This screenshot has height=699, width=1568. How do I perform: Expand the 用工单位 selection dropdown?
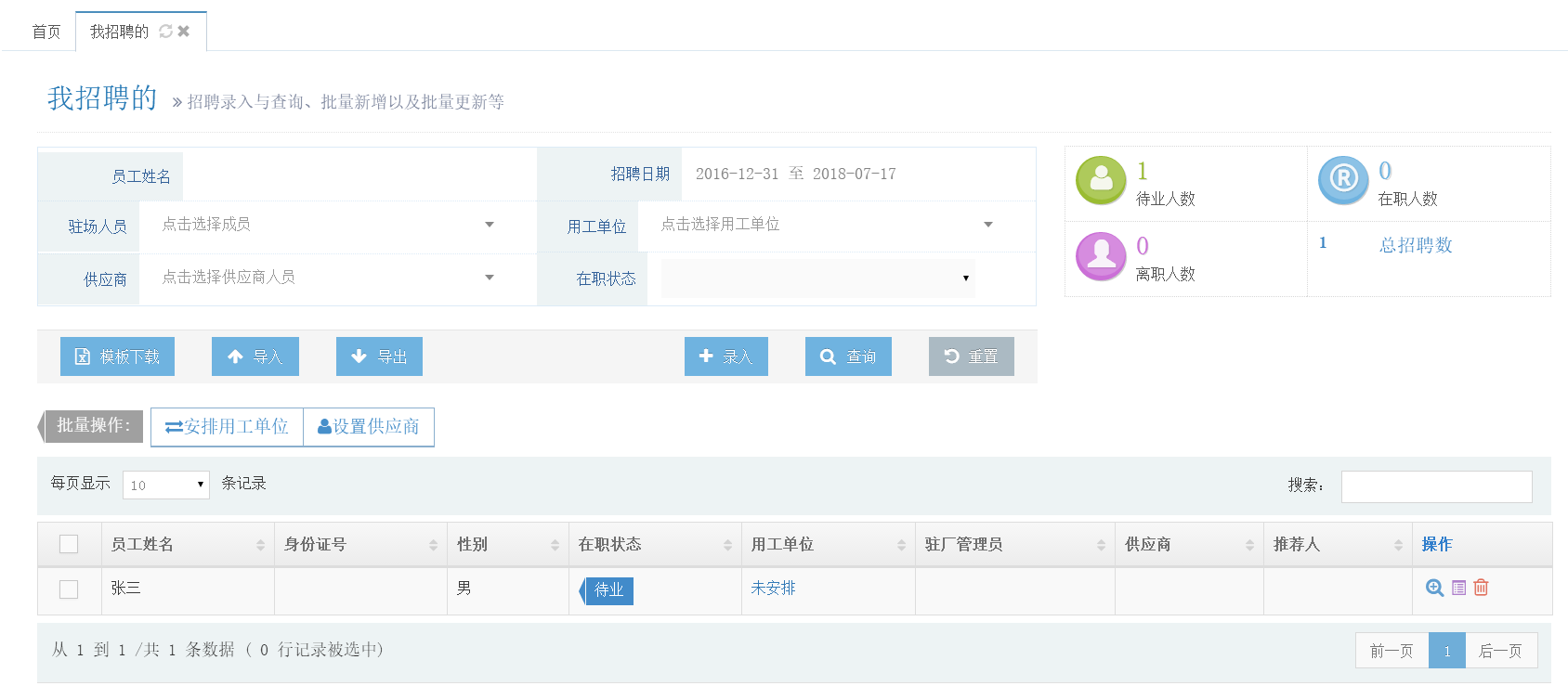(826, 225)
